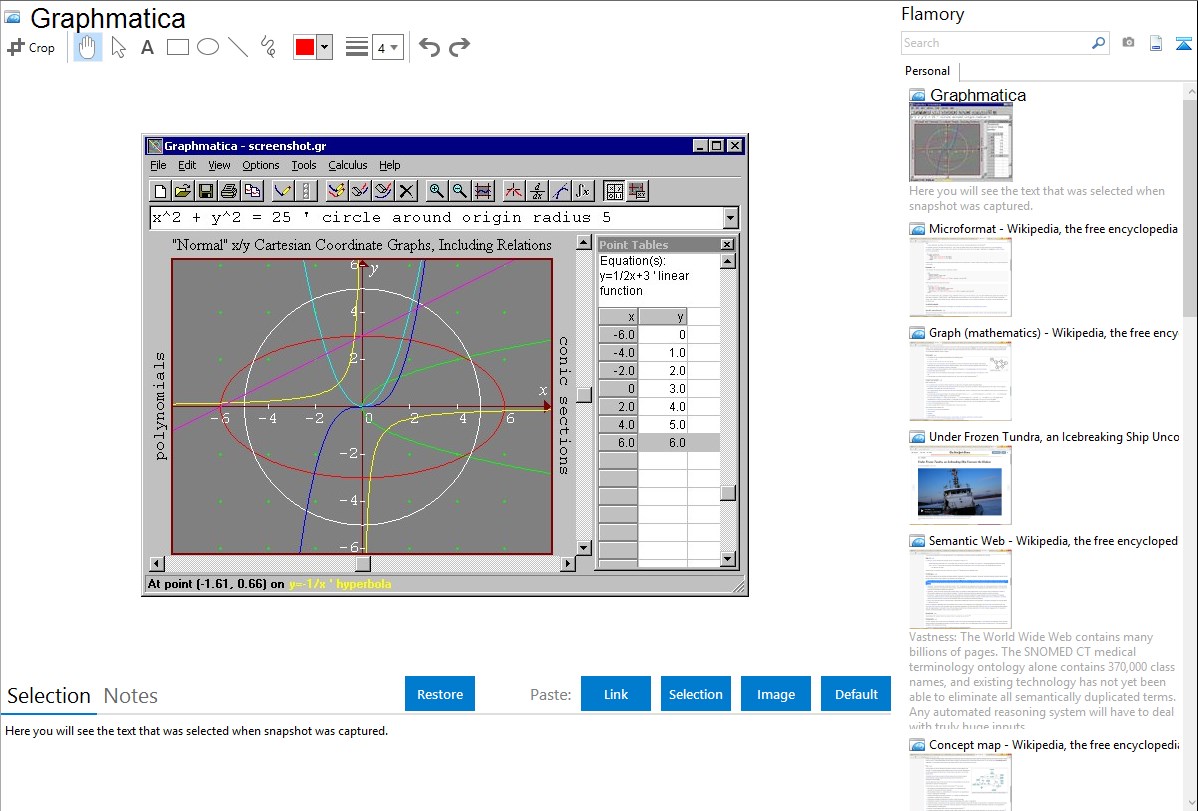
Task: Click the Copy graphs icon
Action: pyautogui.click(x=252, y=190)
